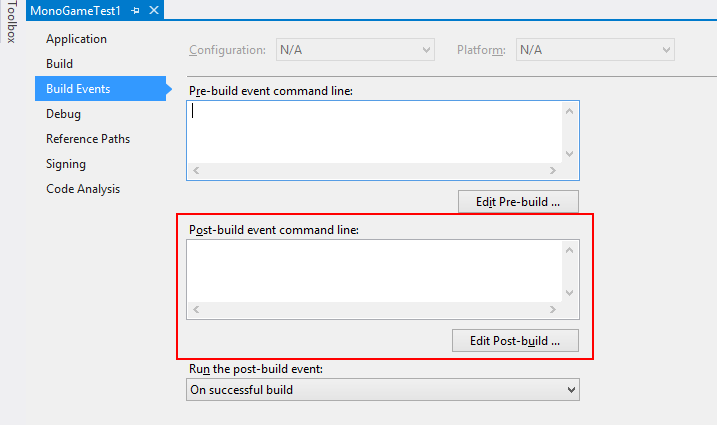
Task: Go to the Signing page
Action: tap(66, 164)
